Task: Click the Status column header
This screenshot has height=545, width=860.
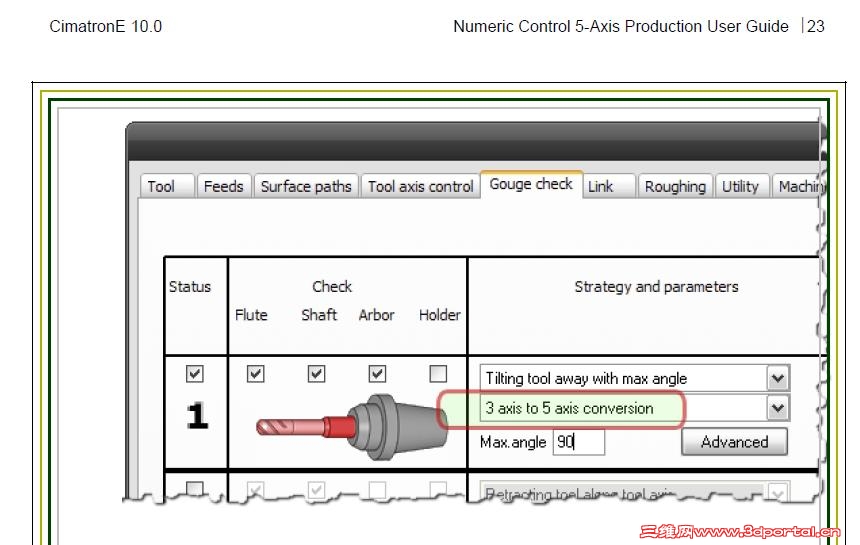Action: tap(190, 287)
